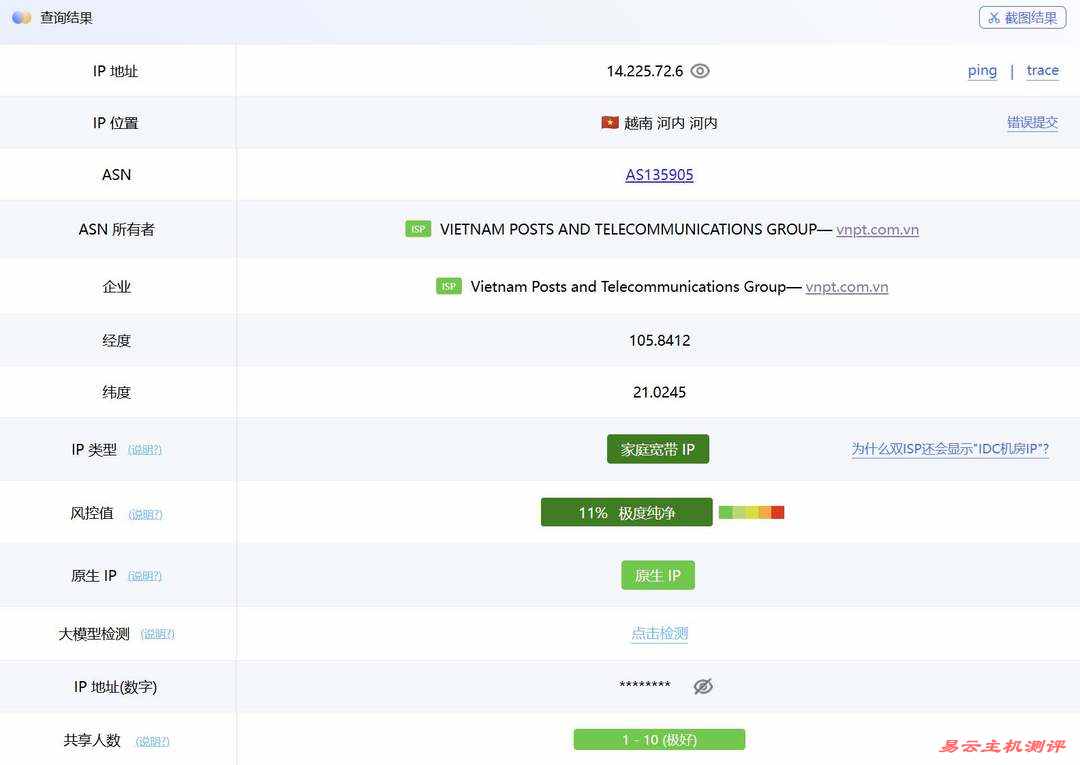Click the screenshot result button 截图结果
1080x765 pixels.
point(1022,18)
